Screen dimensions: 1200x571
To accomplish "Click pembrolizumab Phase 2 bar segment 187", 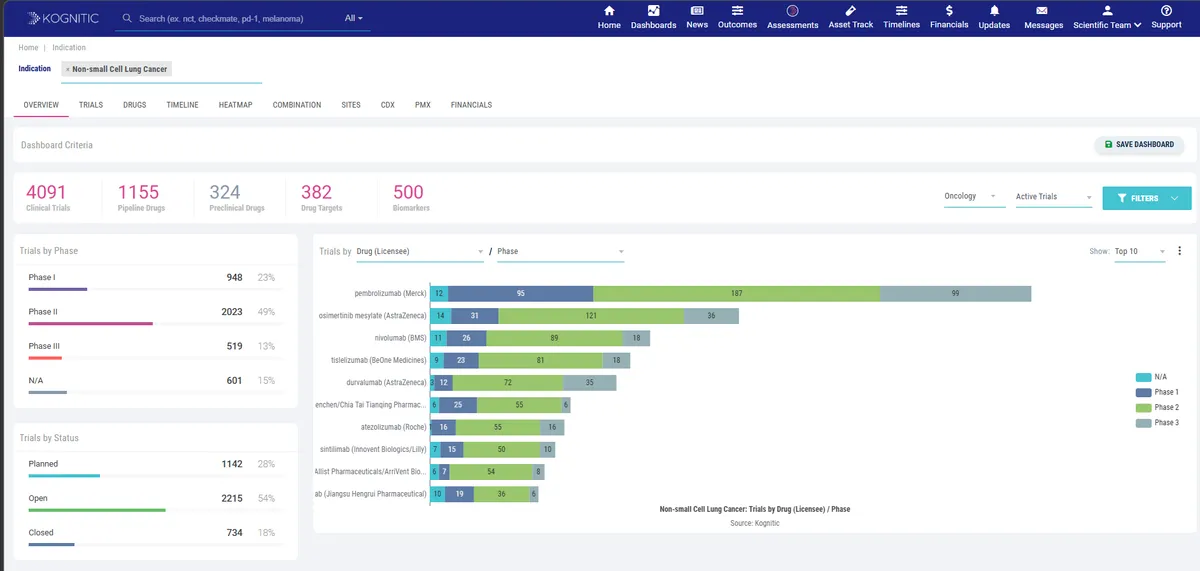I will [x=736, y=293].
